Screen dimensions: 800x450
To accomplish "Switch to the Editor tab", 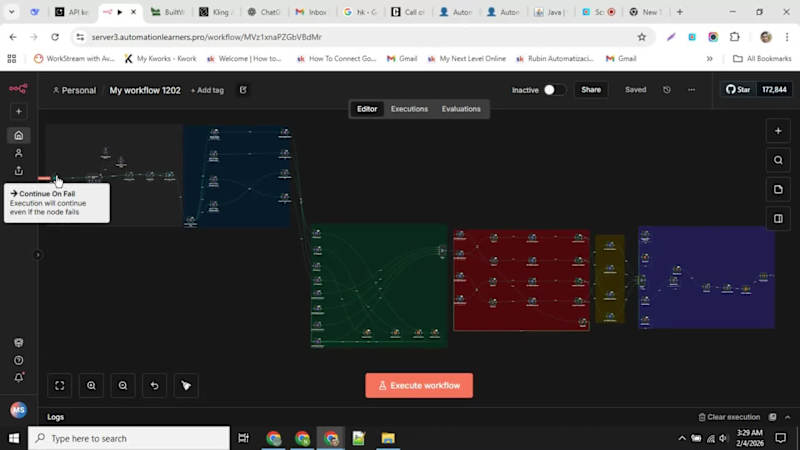I will tap(367, 109).
